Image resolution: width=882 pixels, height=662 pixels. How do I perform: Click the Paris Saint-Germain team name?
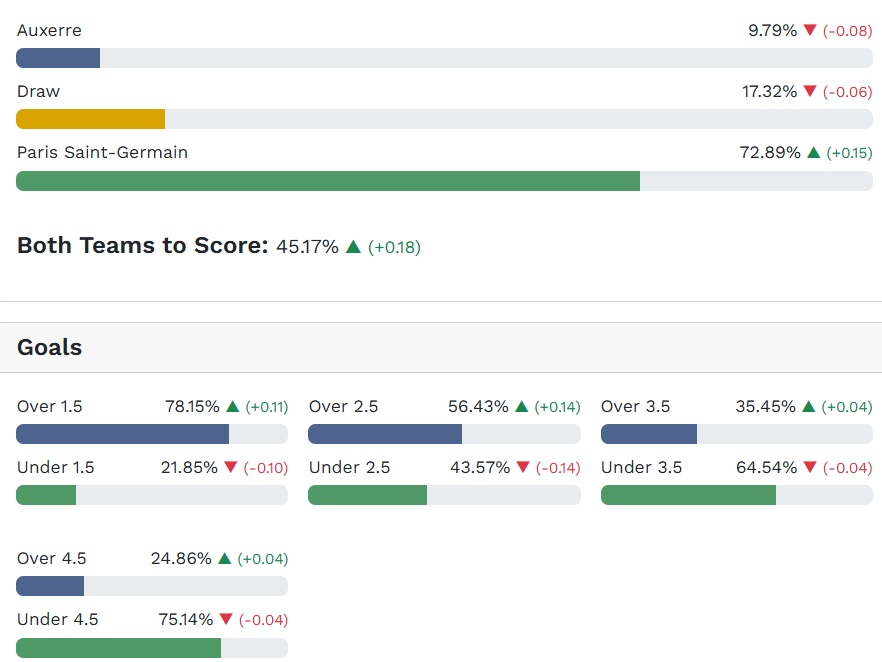point(102,153)
